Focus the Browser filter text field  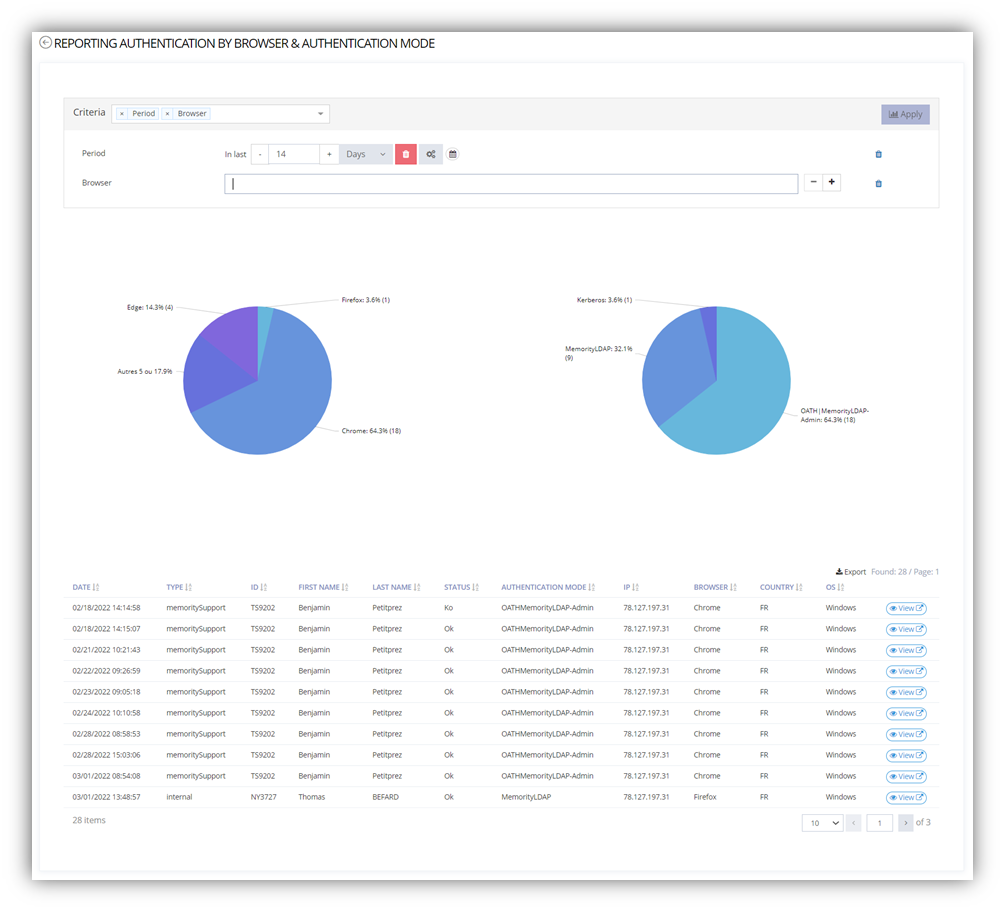pyautogui.click(x=511, y=184)
